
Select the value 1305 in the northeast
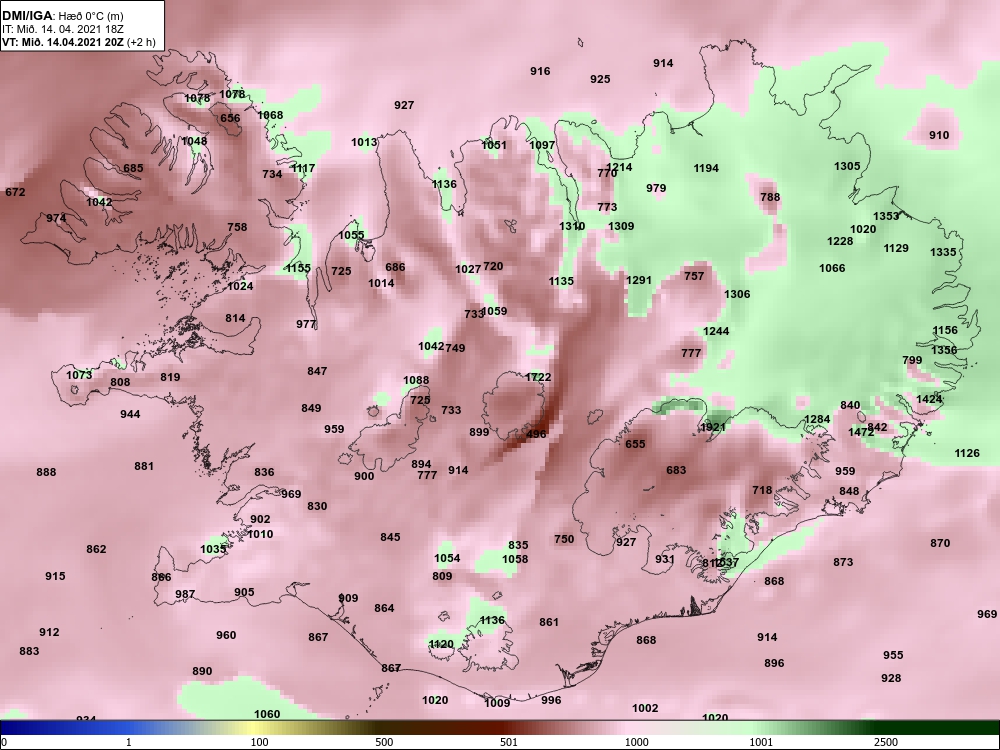pyautogui.click(x=848, y=166)
